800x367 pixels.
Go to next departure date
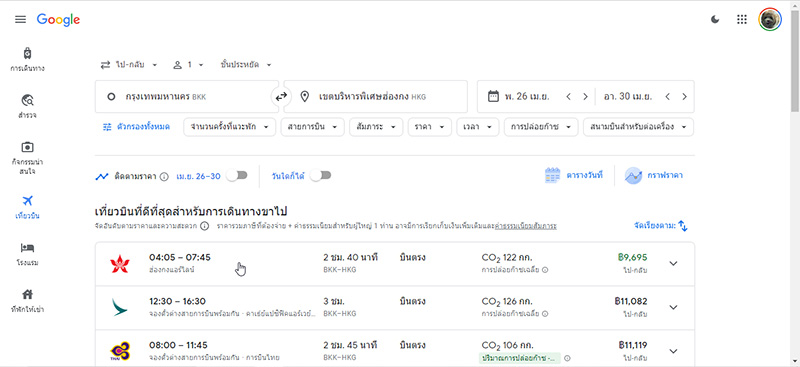[585, 96]
